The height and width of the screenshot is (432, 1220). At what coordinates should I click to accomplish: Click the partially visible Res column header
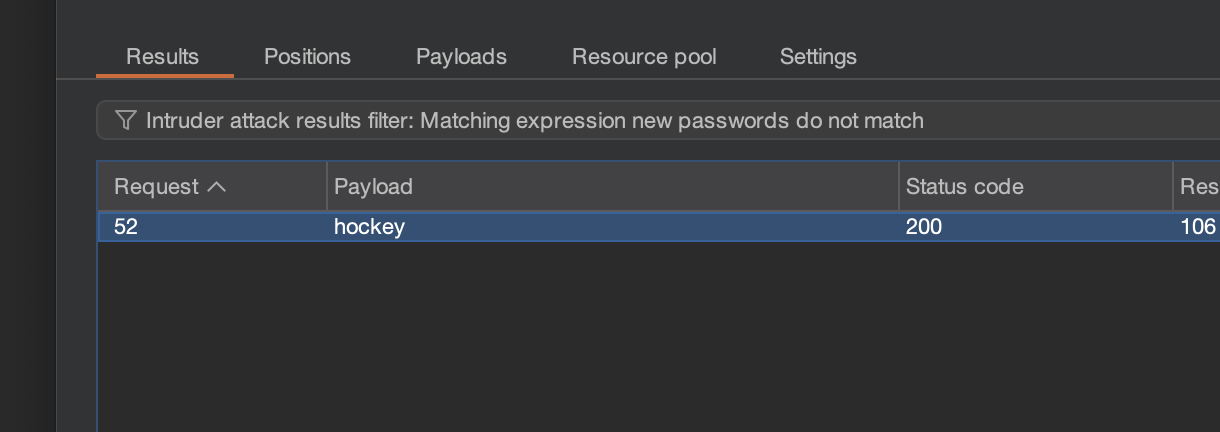coord(1198,186)
